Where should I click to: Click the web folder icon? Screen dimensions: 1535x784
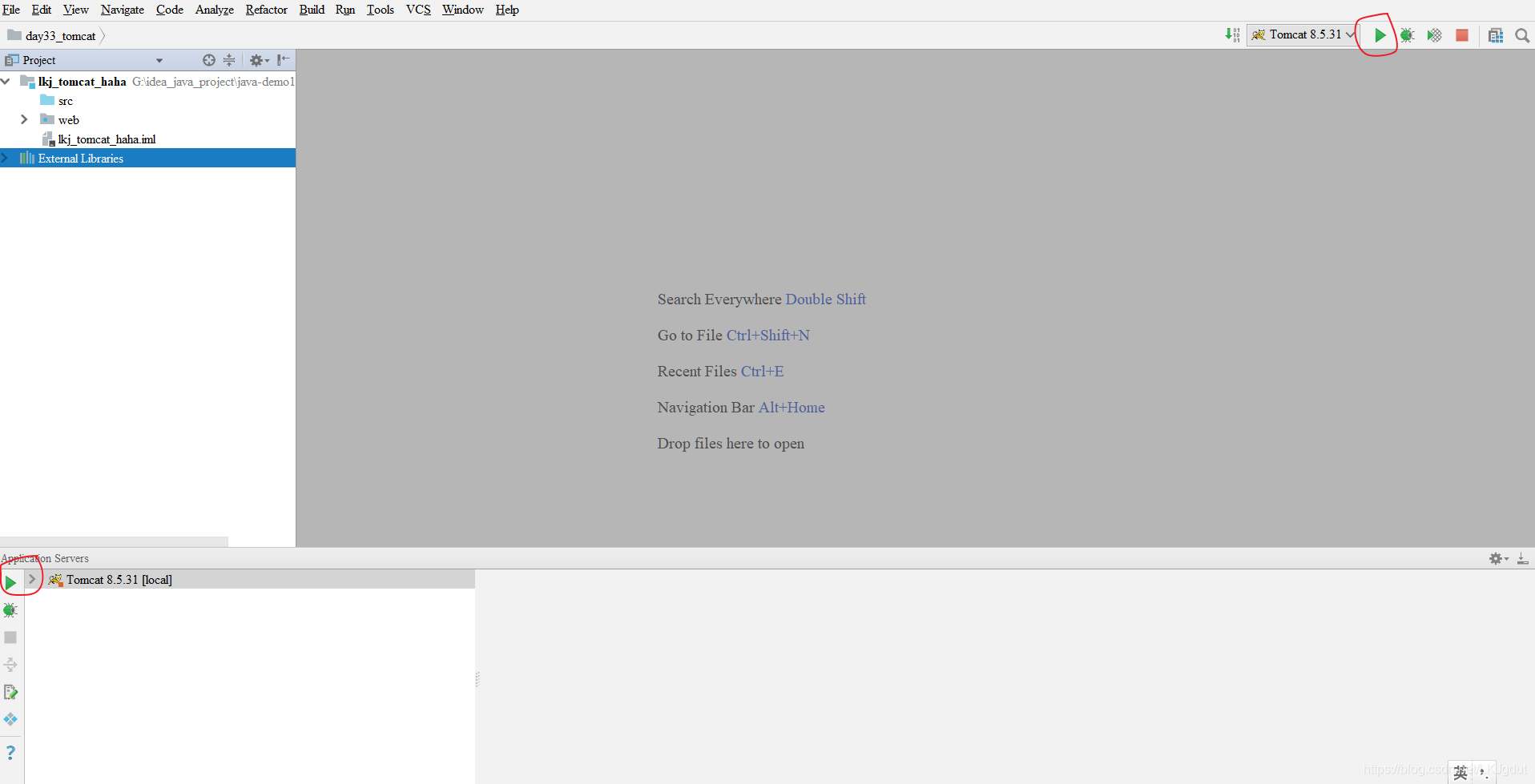point(47,119)
